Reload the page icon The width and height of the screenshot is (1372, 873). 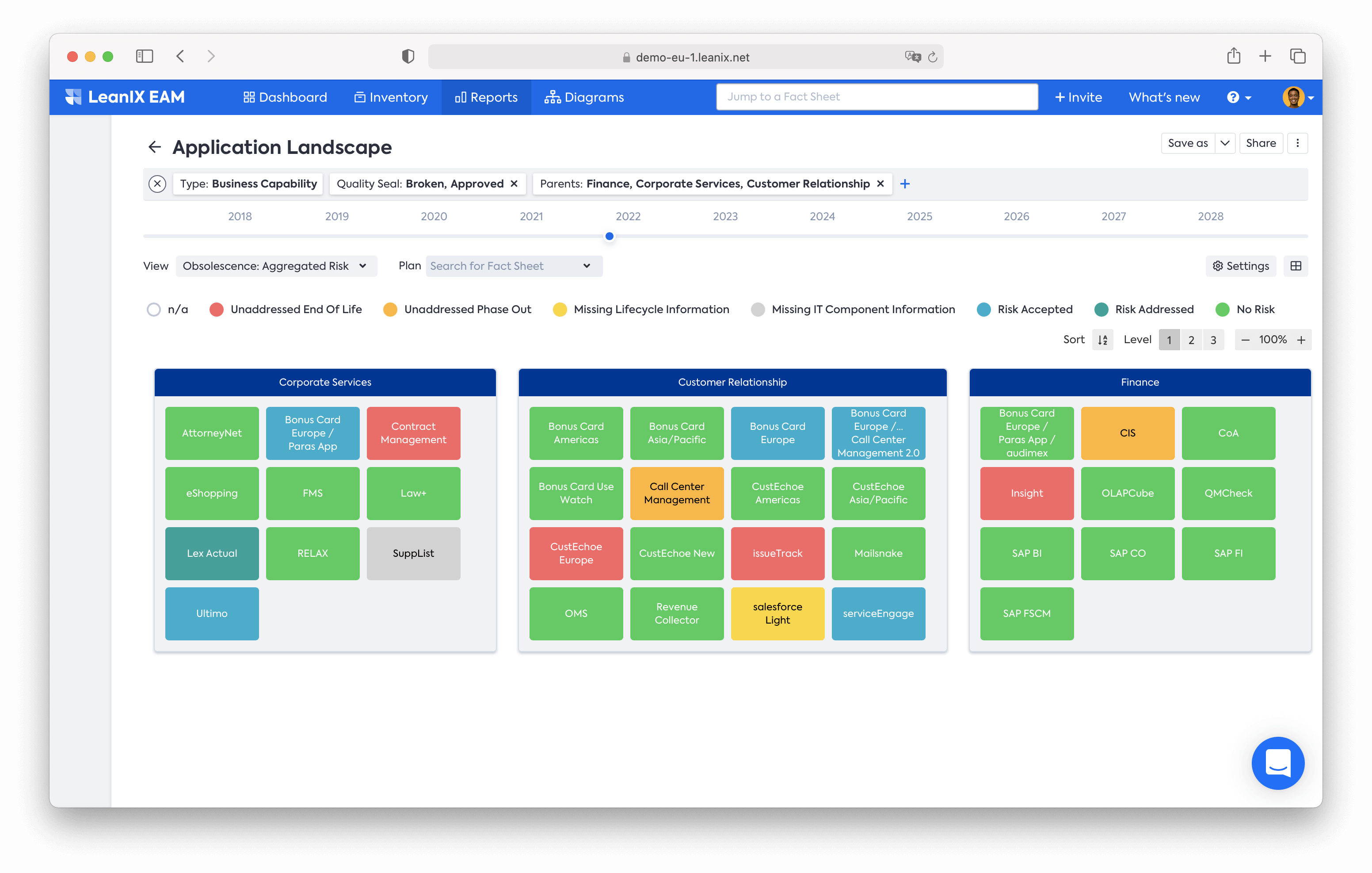tap(933, 57)
